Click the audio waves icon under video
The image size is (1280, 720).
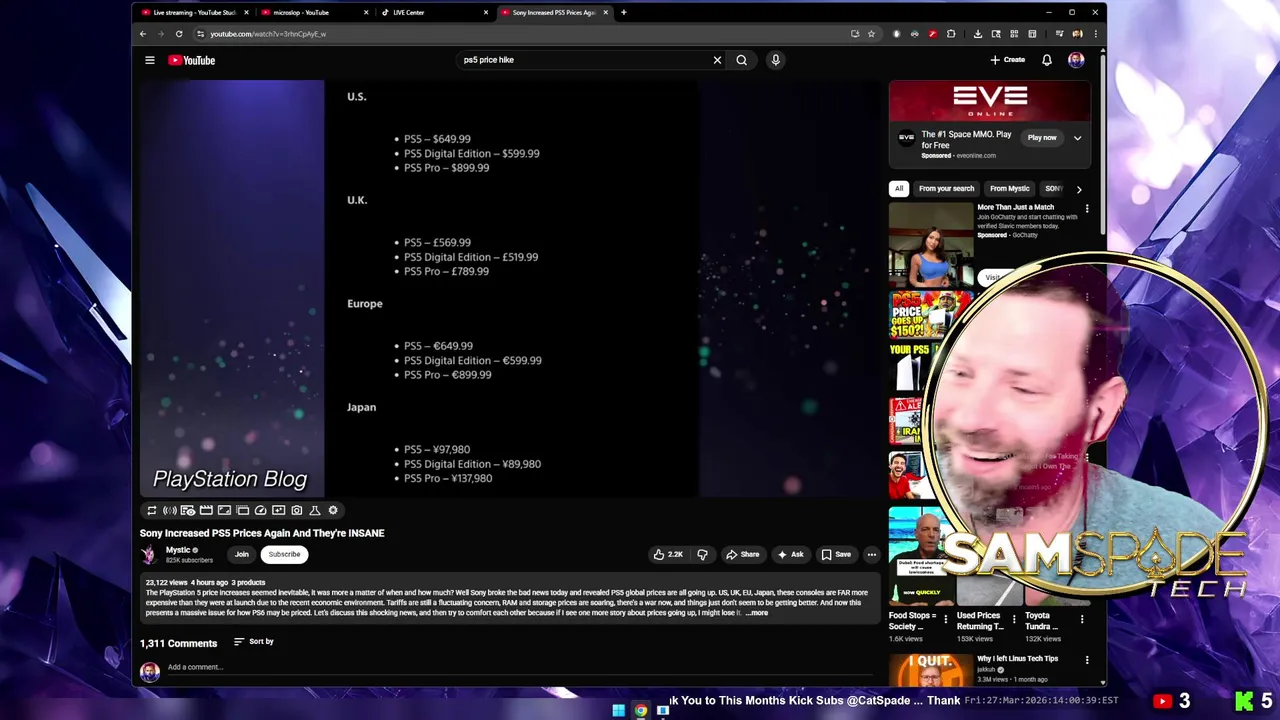click(170, 510)
